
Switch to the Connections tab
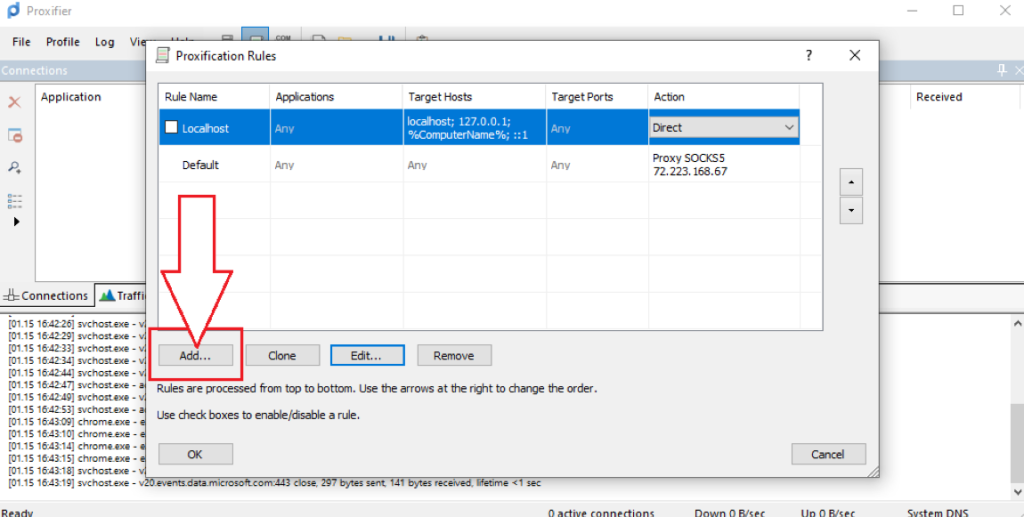47,296
